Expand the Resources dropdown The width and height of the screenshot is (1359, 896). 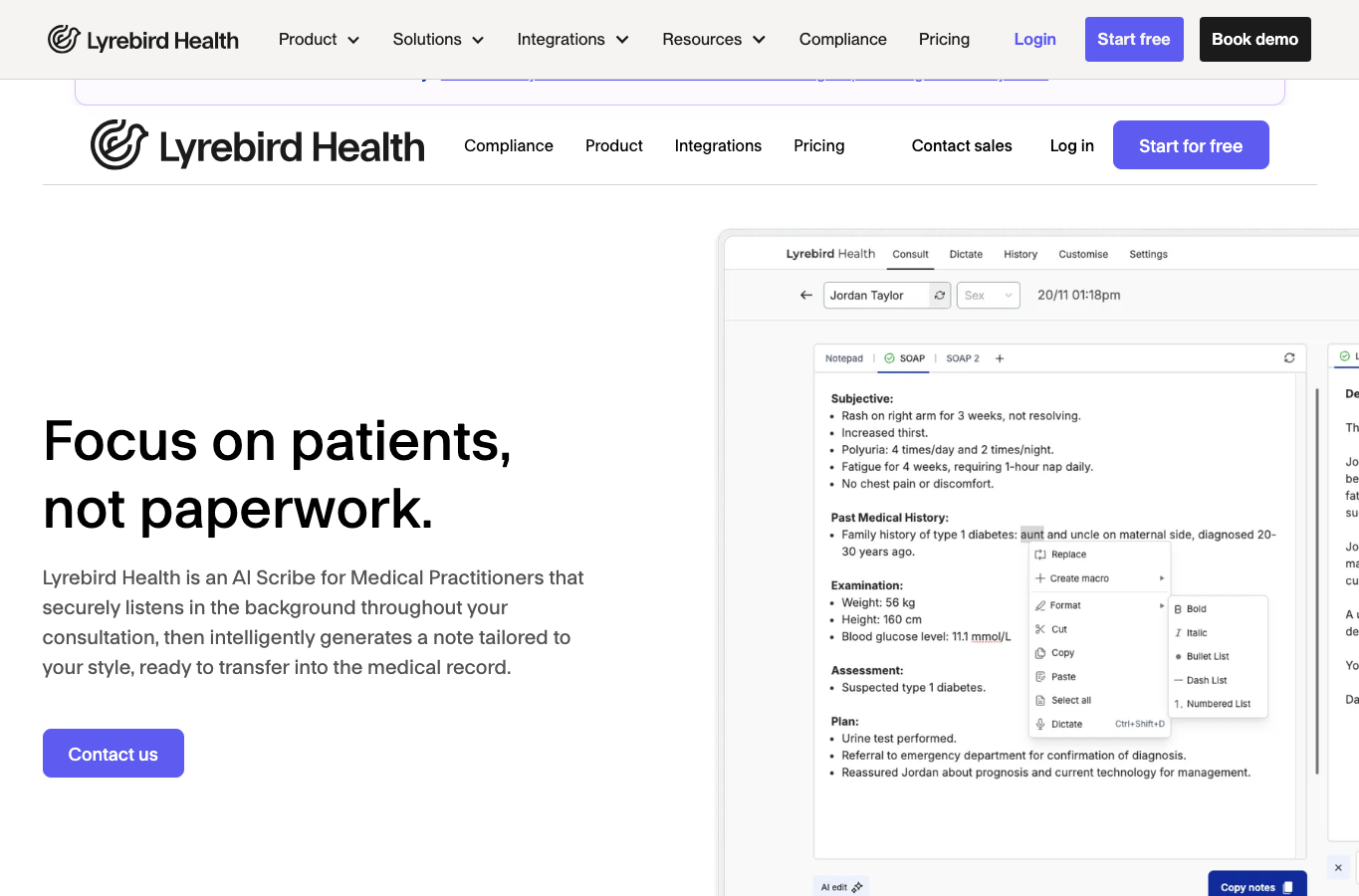click(x=714, y=40)
